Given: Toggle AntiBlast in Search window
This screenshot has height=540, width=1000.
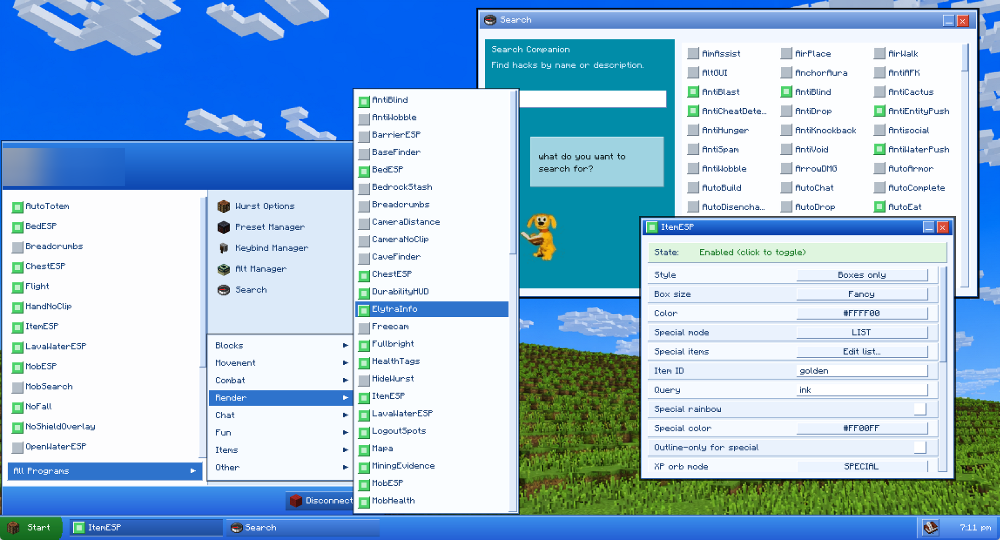Looking at the screenshot, I should [693, 92].
